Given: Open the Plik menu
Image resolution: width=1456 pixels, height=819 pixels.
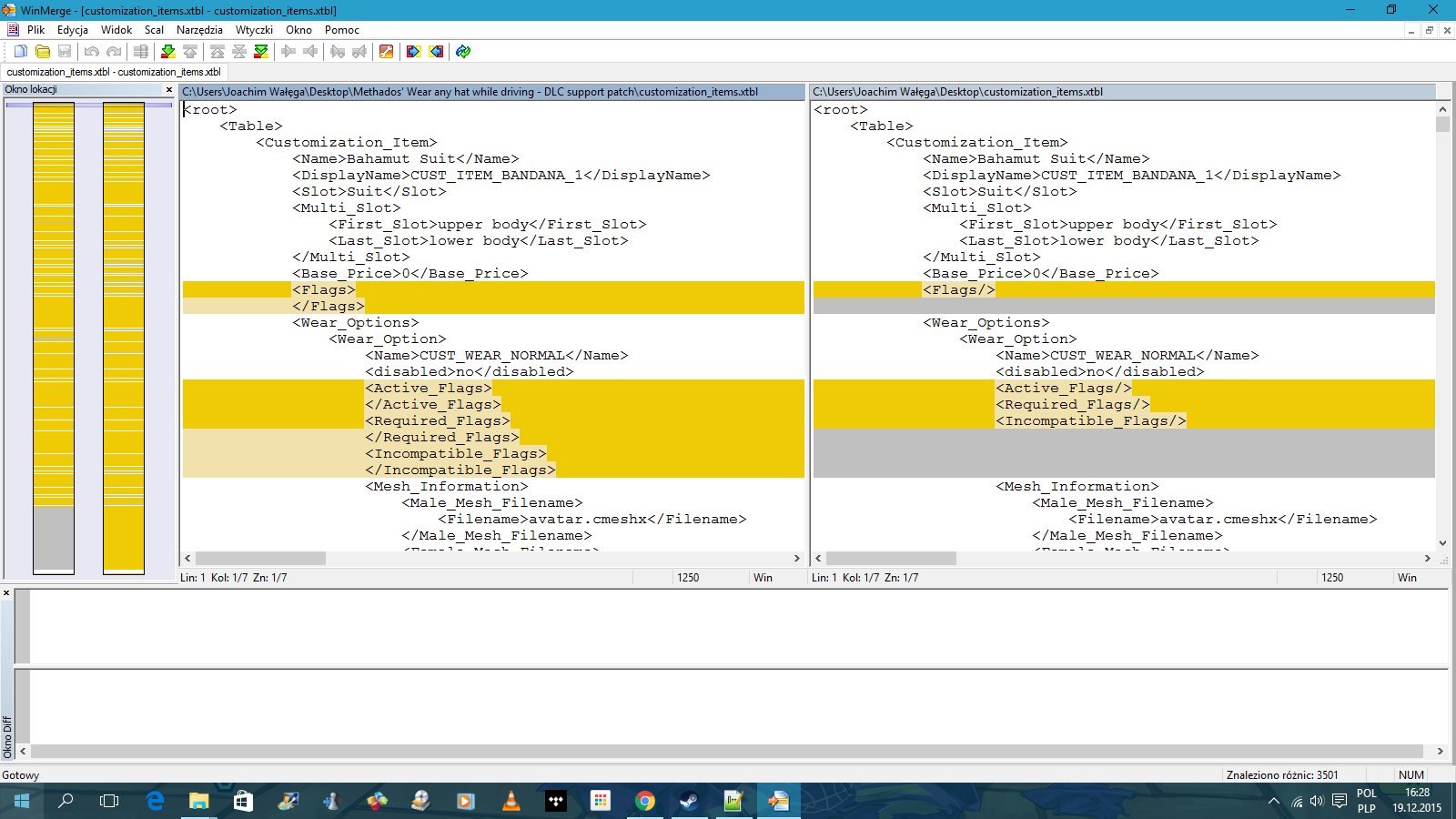Looking at the screenshot, I should point(35,30).
